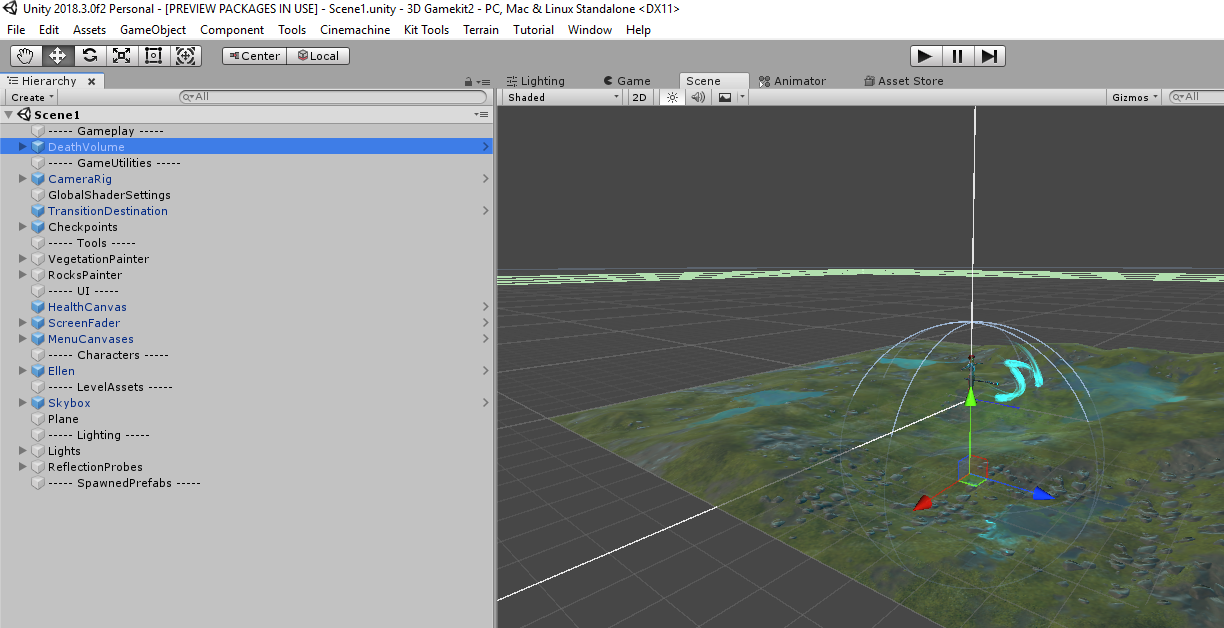Screen dimensions: 1224x628
Task: Select the Scale tool
Action: click(122, 56)
